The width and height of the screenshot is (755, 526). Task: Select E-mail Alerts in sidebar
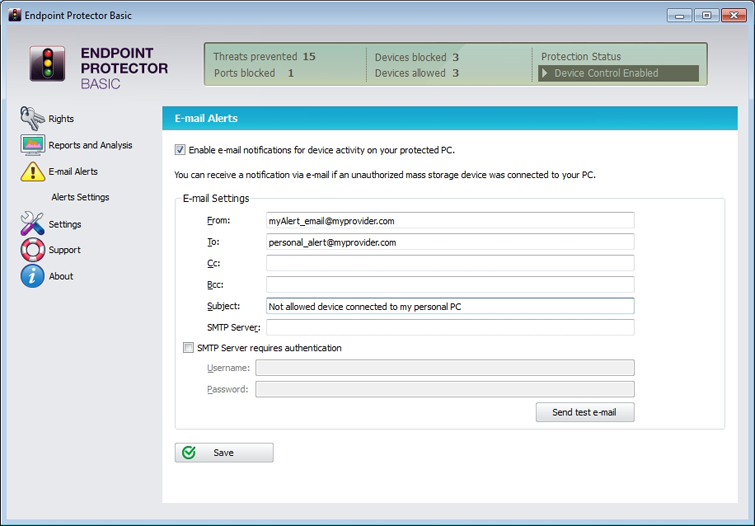click(73, 171)
